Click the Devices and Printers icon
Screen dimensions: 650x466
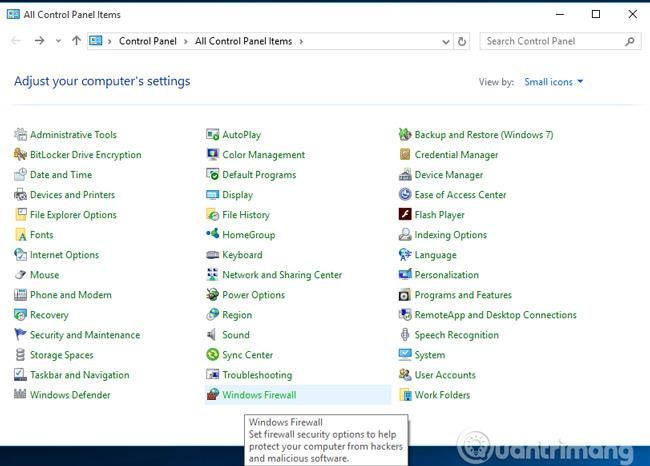[20, 194]
